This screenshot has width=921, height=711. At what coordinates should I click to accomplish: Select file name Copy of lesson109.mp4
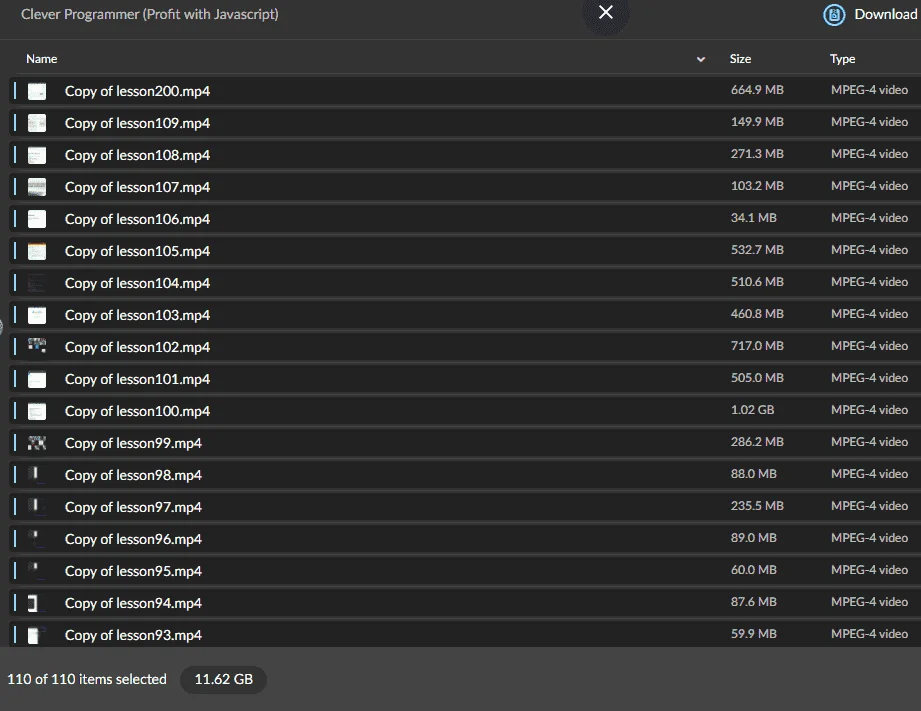click(137, 123)
